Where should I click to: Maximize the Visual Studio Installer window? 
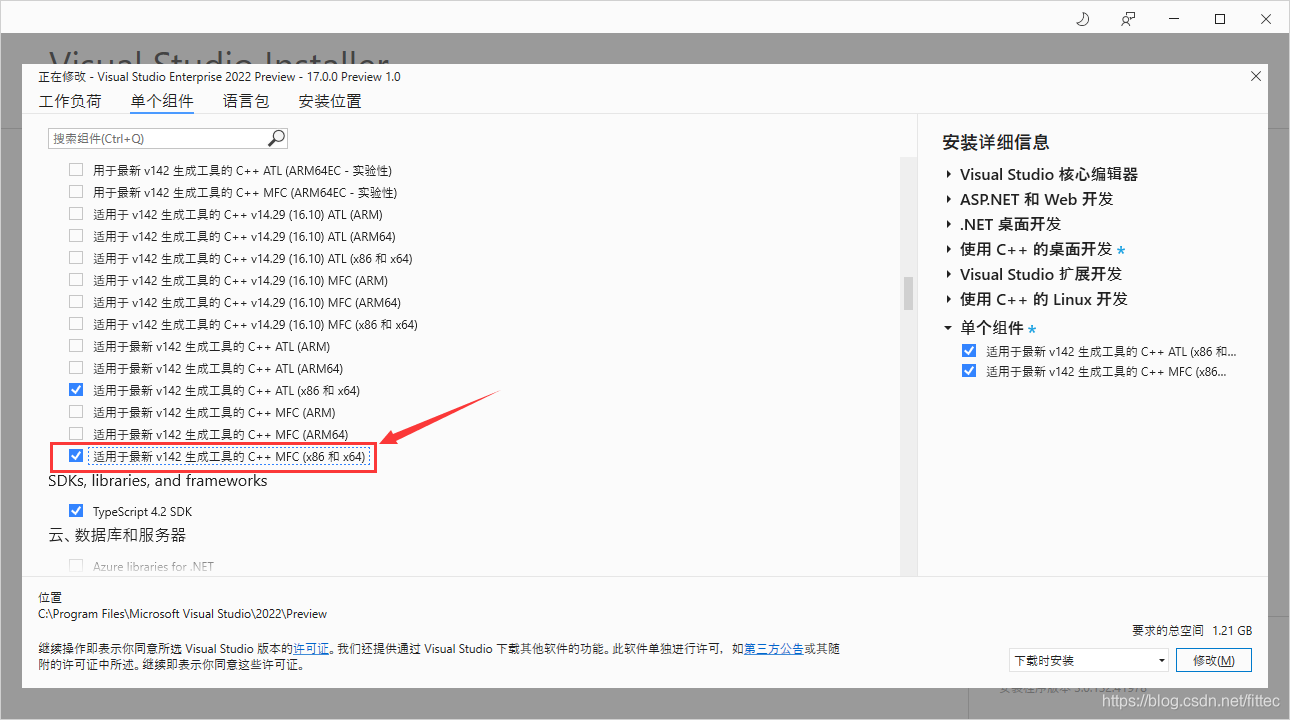(1220, 19)
